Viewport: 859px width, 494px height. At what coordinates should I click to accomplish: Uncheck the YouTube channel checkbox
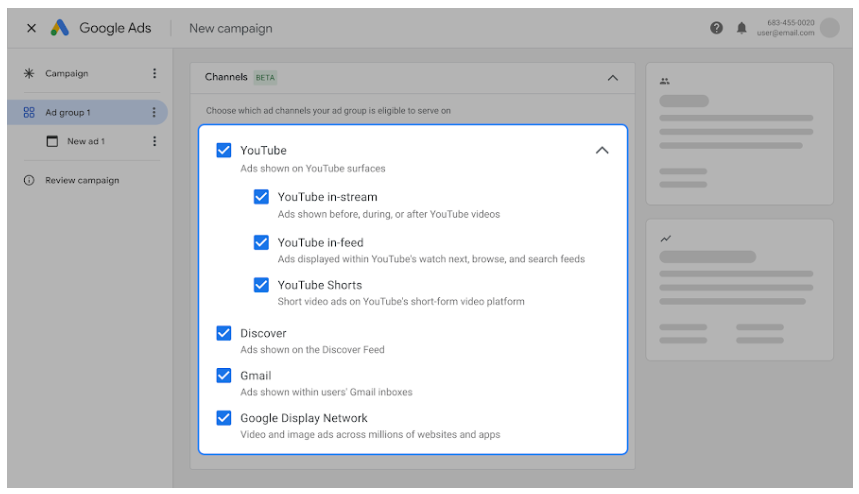point(224,151)
